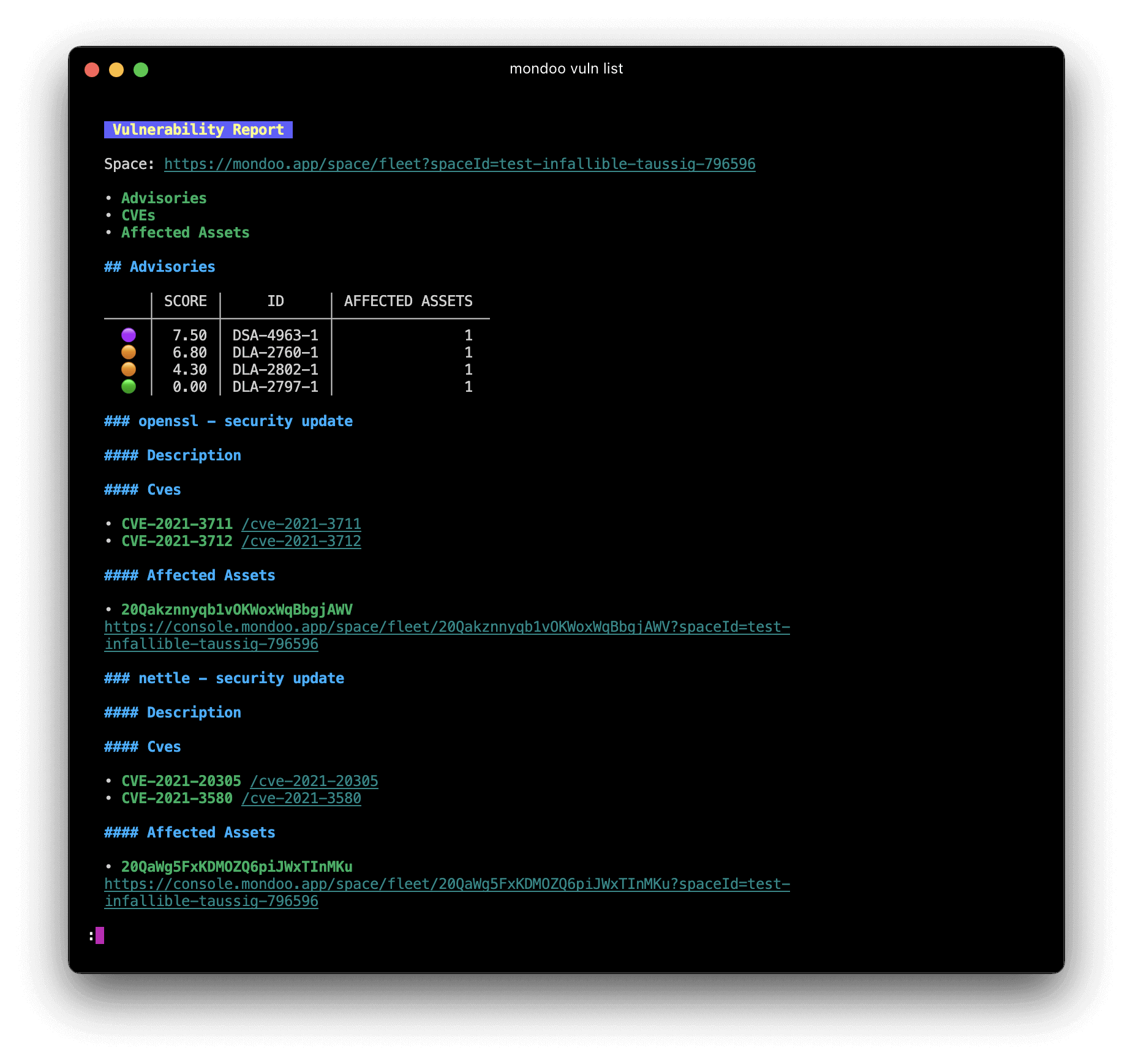Screen dimensions: 1133x1064
Task: Click the Description heading under openssl
Action: coord(172,455)
